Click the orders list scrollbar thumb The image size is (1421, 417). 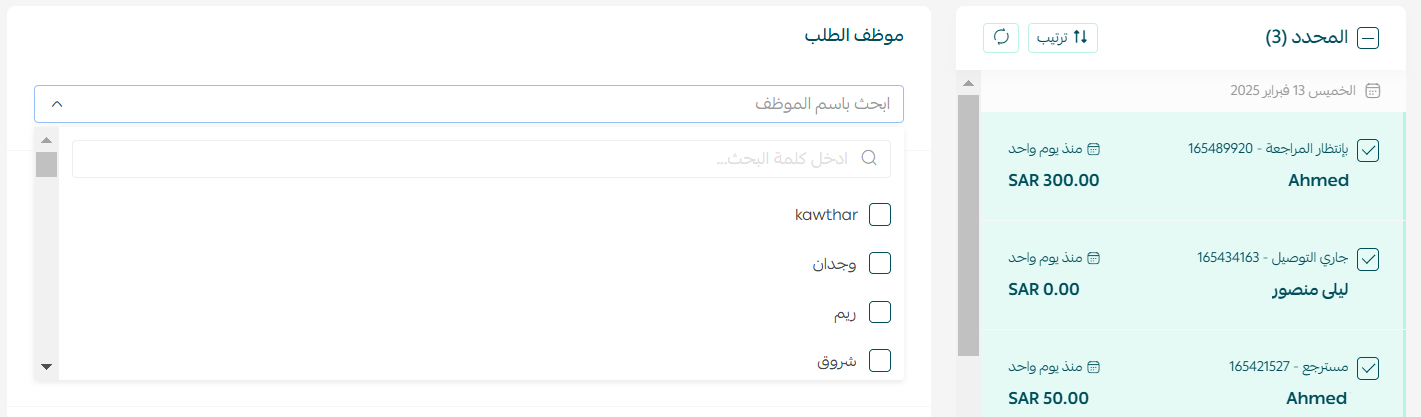tap(968, 225)
